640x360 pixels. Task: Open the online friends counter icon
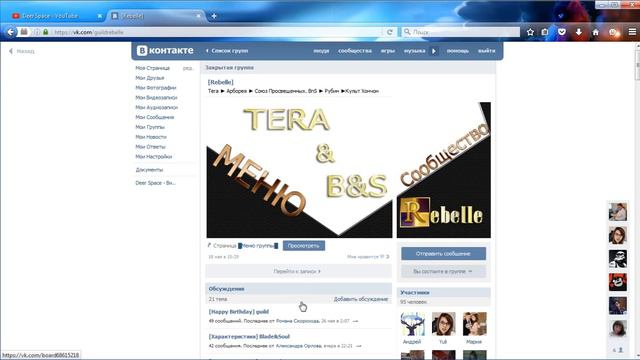(618, 350)
